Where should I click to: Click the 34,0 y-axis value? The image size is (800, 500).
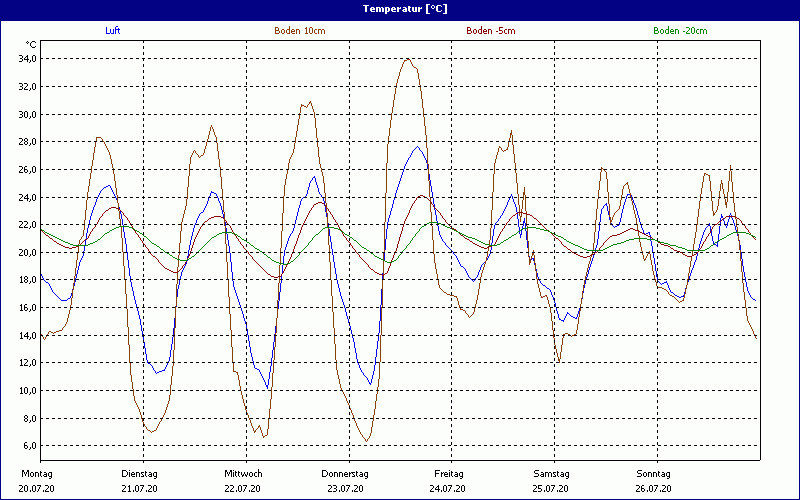[27, 59]
